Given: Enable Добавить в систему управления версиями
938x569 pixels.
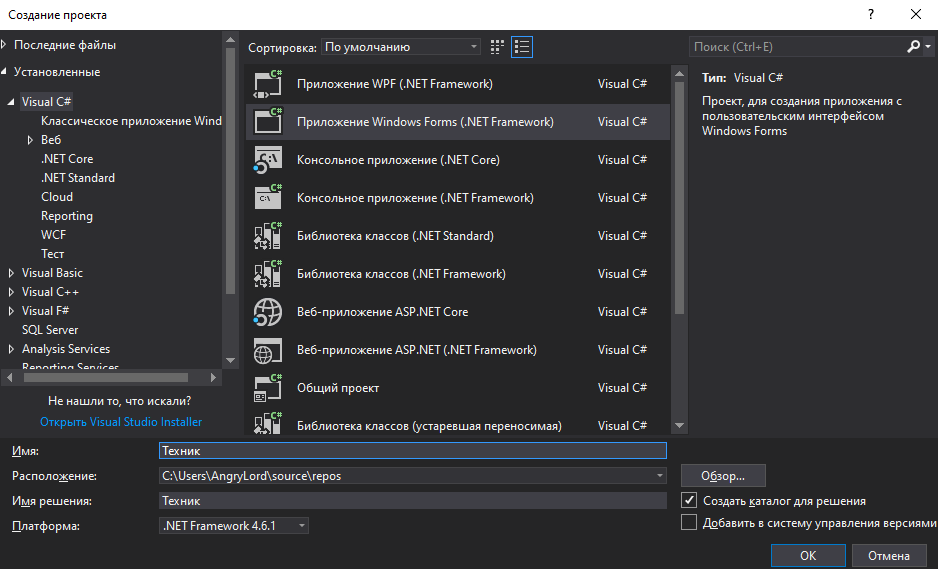Looking at the screenshot, I should point(689,522).
